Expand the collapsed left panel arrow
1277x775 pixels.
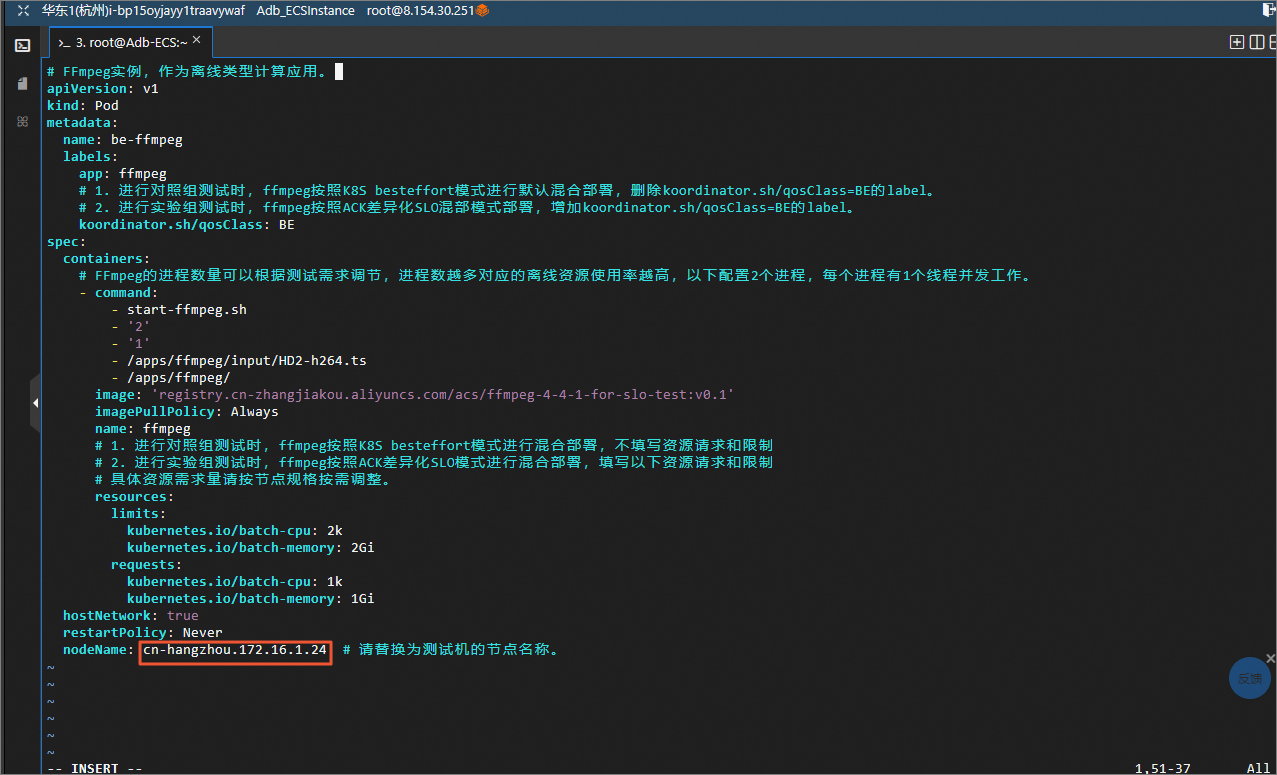35,403
